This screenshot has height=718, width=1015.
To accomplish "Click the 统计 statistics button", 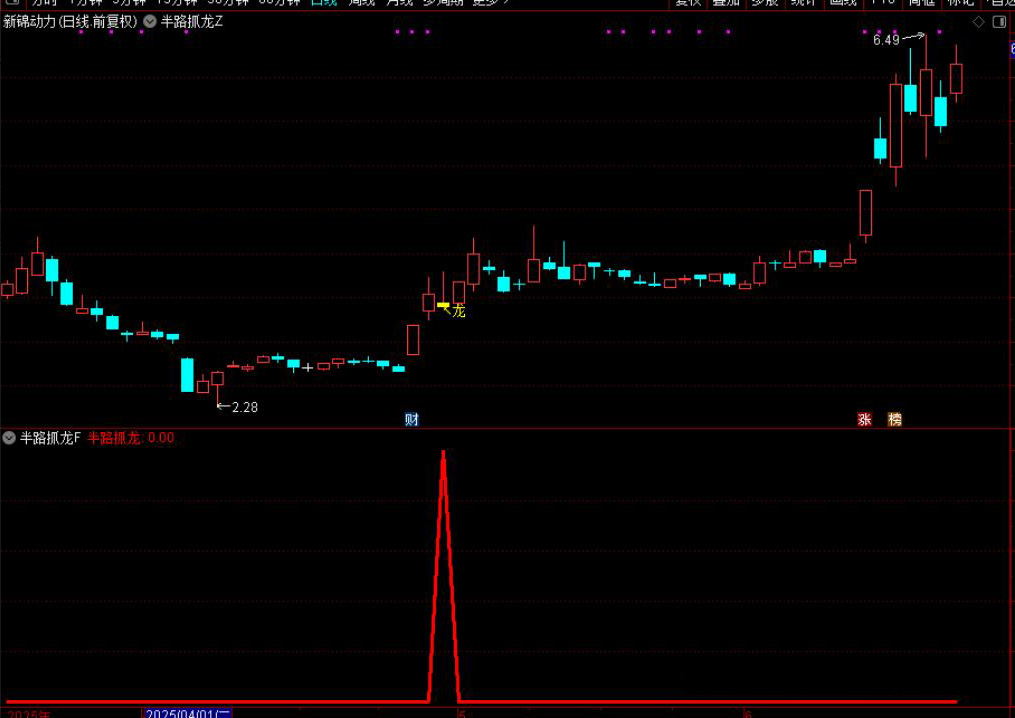I will coord(803,3).
